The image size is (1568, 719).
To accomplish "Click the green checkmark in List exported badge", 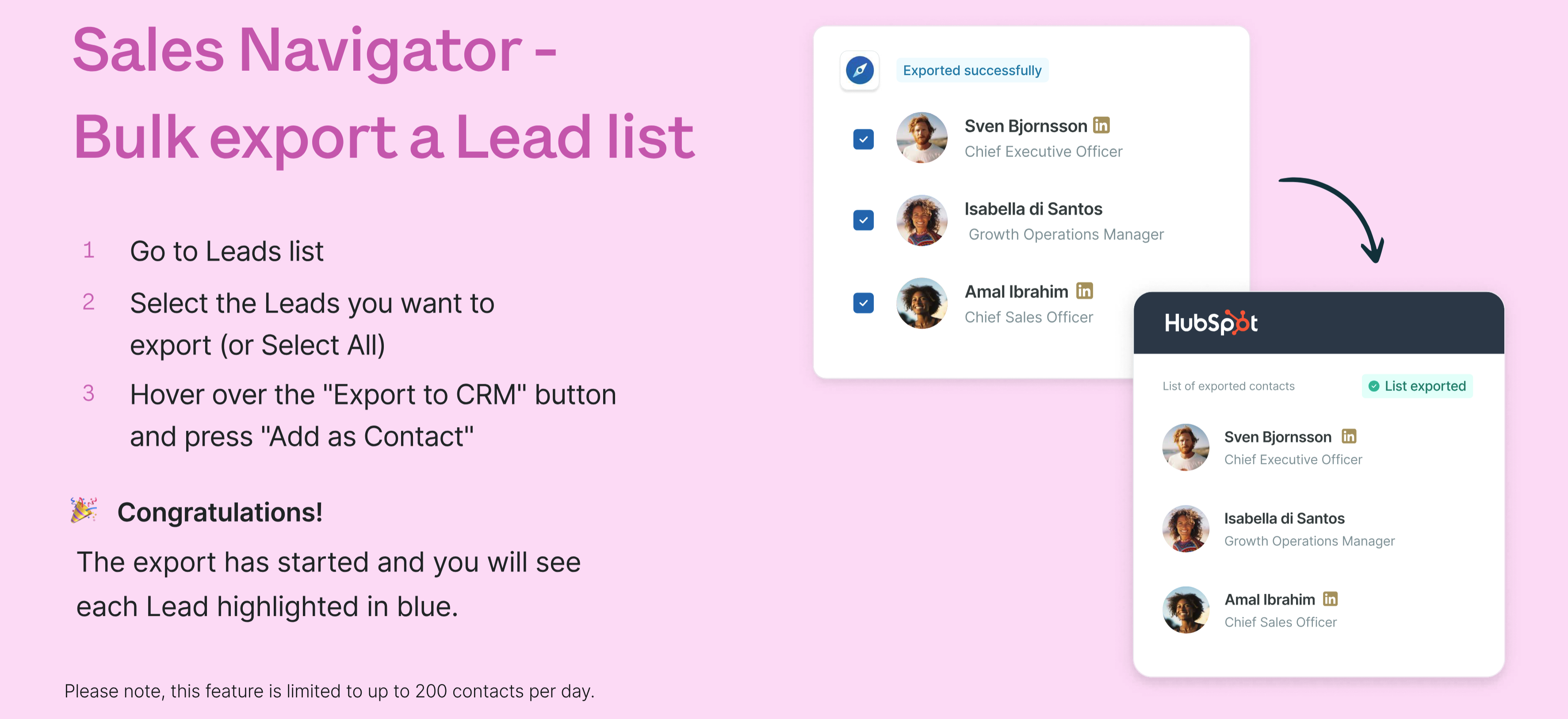I will point(1374,386).
